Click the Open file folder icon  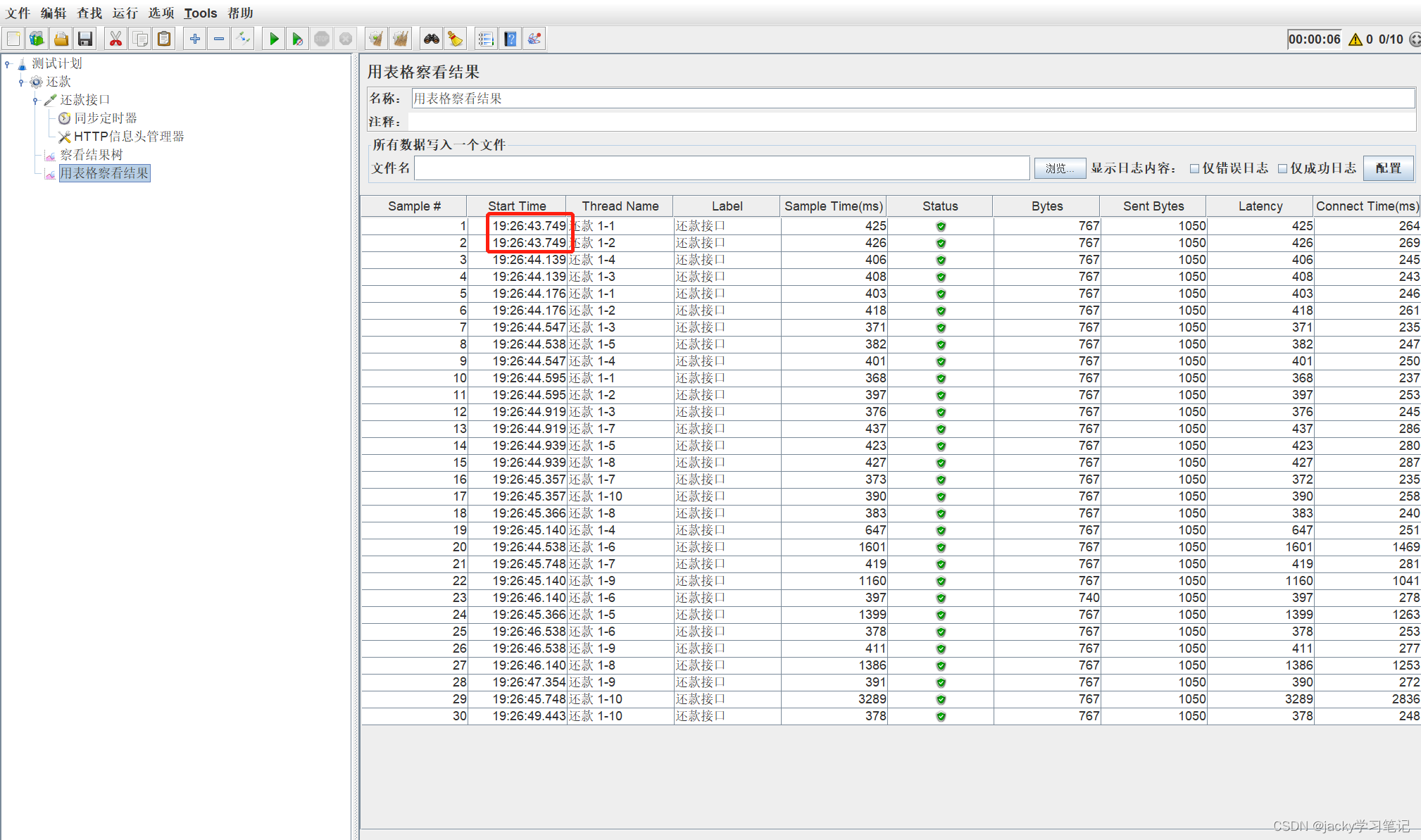[x=61, y=39]
